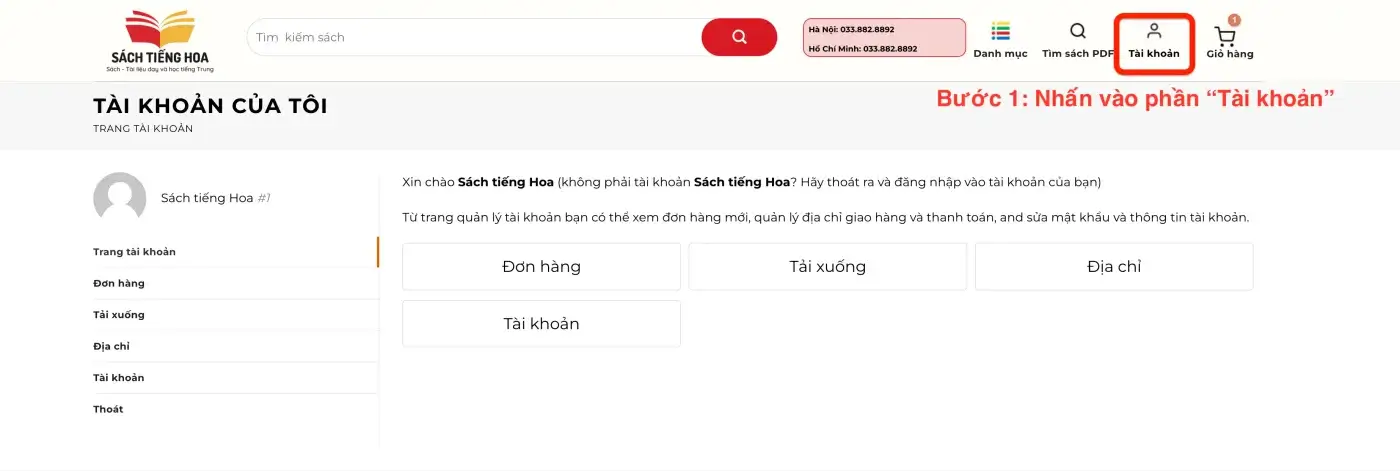Select Tài khoản in the sidebar menu

point(119,378)
